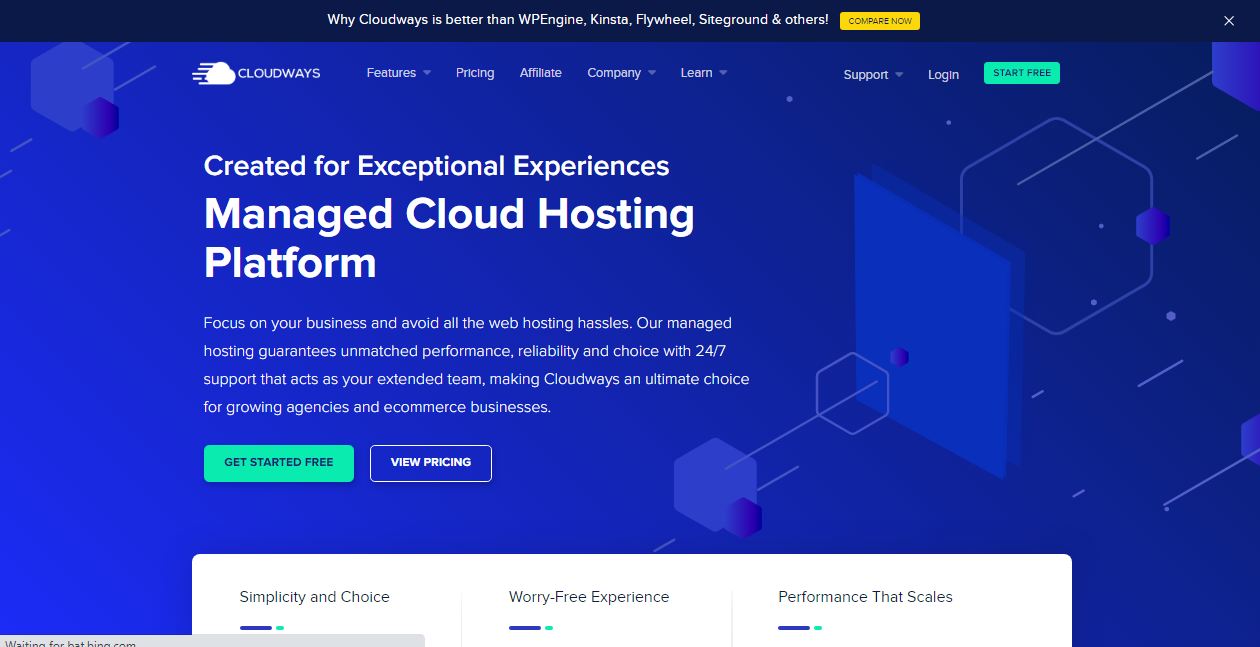1260x647 pixels.
Task: Expand the Support dropdown menu
Action: click(873, 75)
